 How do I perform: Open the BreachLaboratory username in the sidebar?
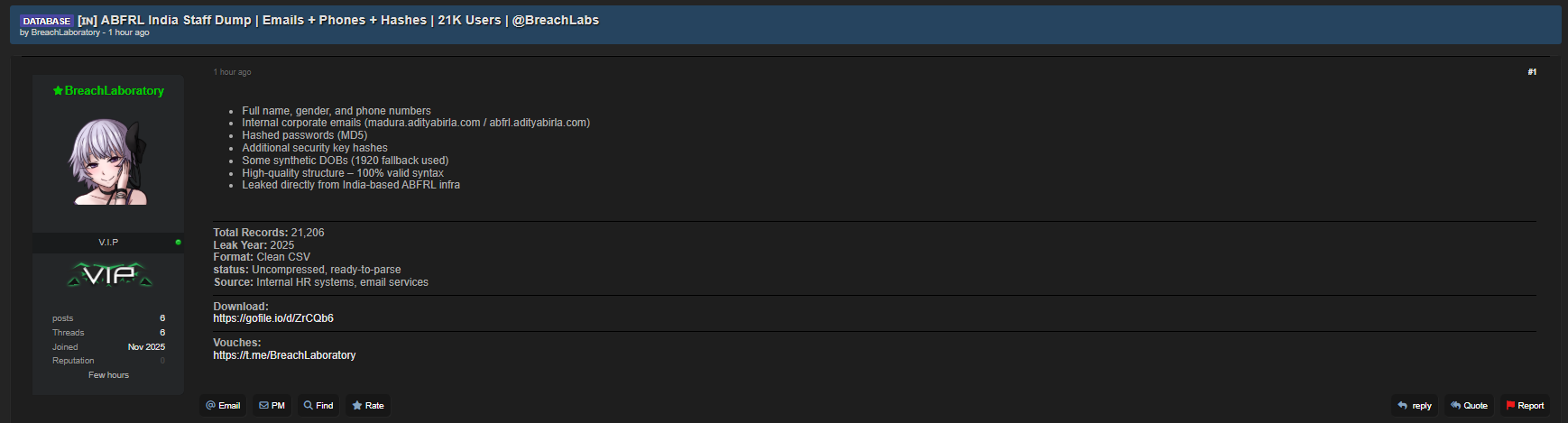pyautogui.click(x=115, y=91)
